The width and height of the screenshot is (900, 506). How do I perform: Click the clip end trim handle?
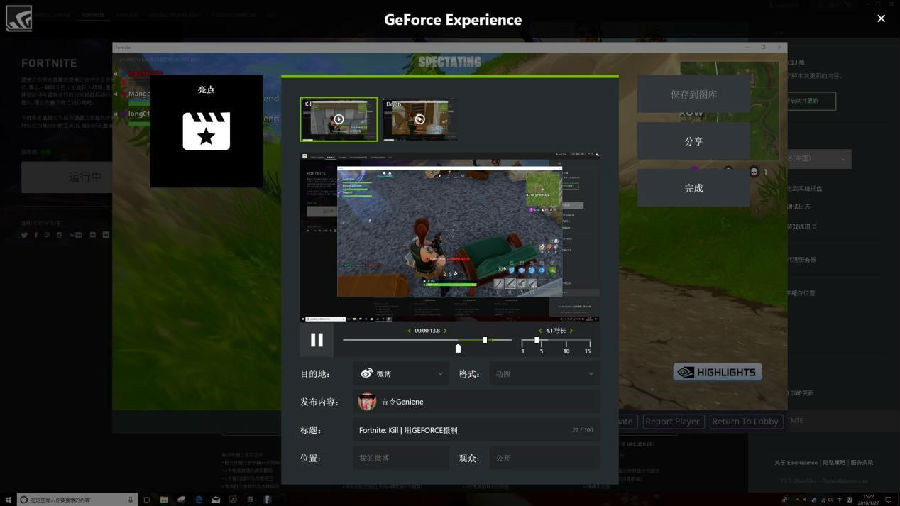pyautogui.click(x=485, y=340)
